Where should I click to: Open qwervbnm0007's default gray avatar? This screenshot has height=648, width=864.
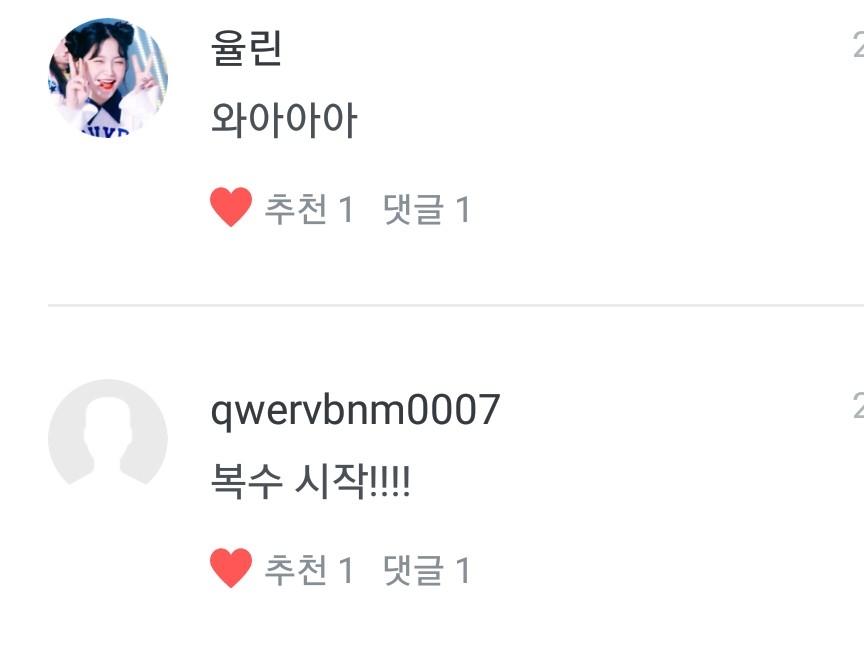108,439
